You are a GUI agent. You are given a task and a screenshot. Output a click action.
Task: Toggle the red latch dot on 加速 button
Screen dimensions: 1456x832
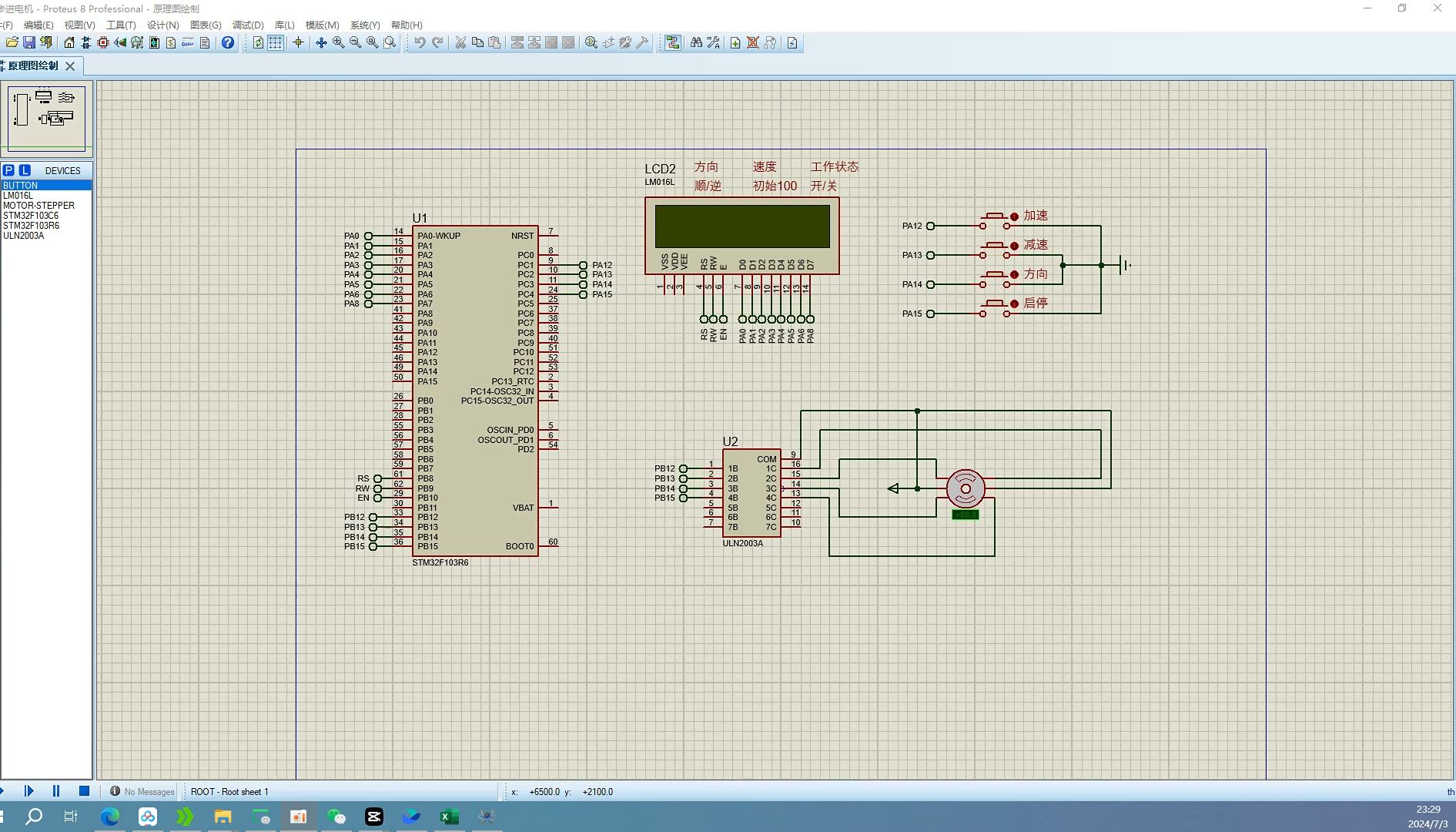click(1015, 217)
